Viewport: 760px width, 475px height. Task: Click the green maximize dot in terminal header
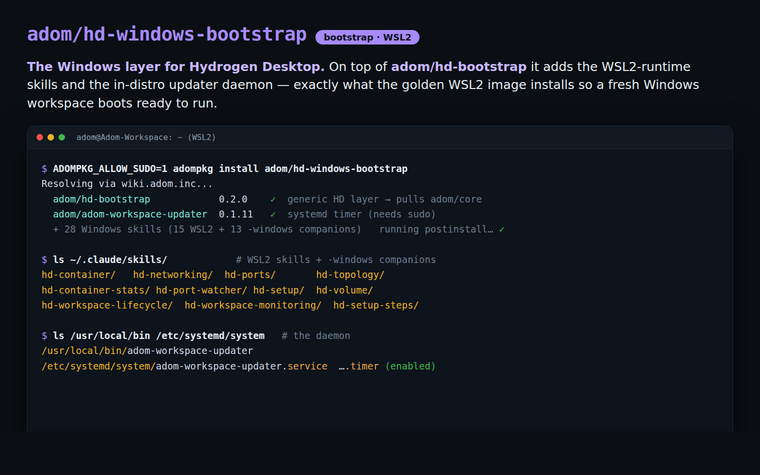pyautogui.click(x=62, y=137)
